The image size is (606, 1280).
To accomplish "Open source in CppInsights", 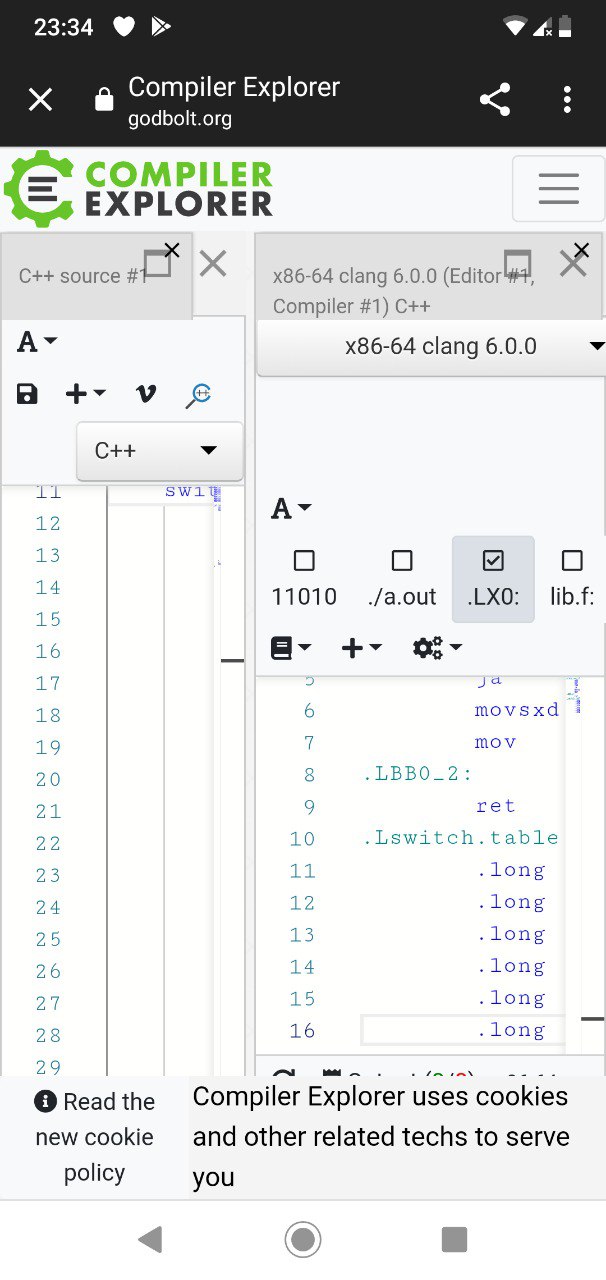I will 198,395.
